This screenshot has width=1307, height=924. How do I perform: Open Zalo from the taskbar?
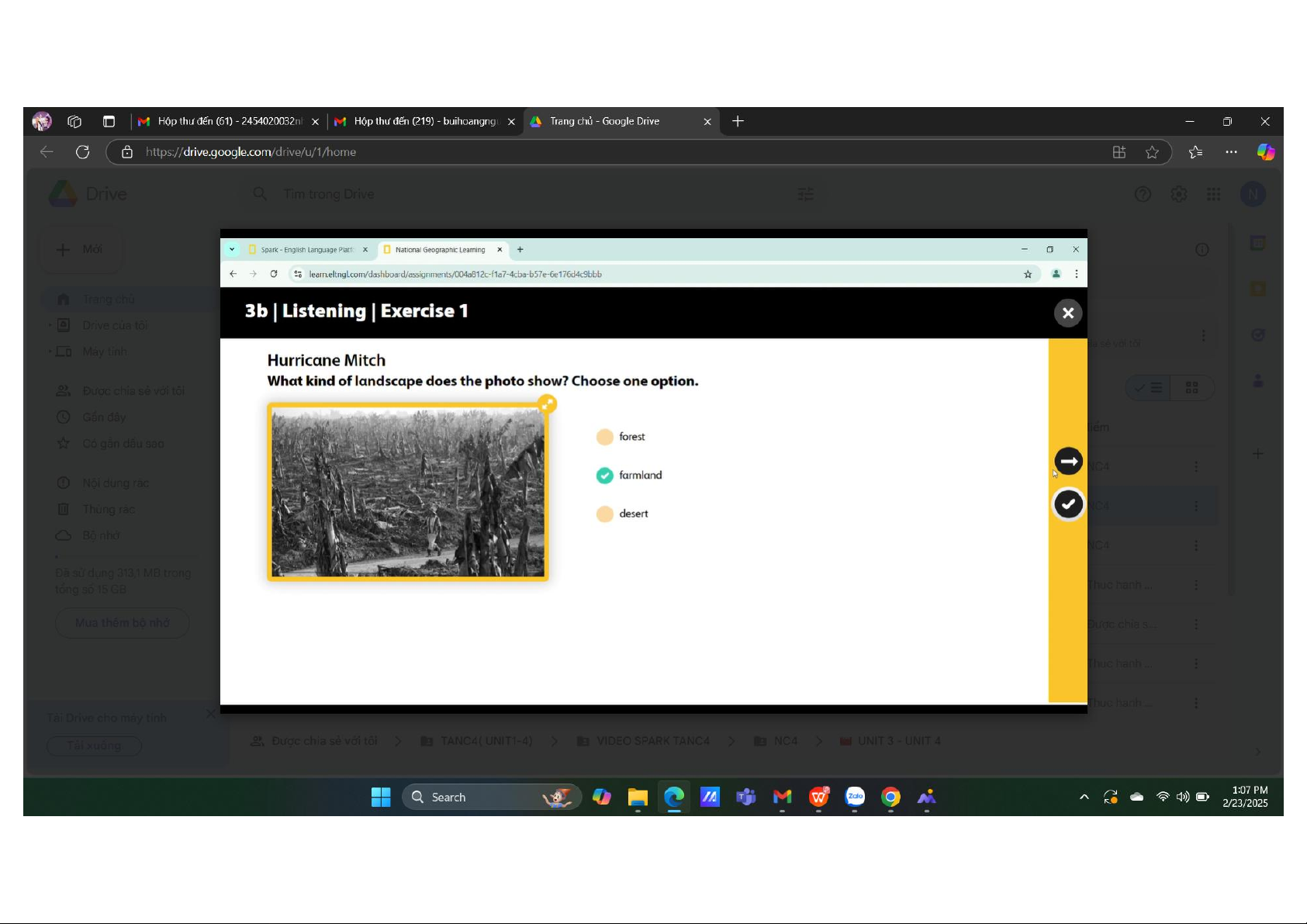855,797
